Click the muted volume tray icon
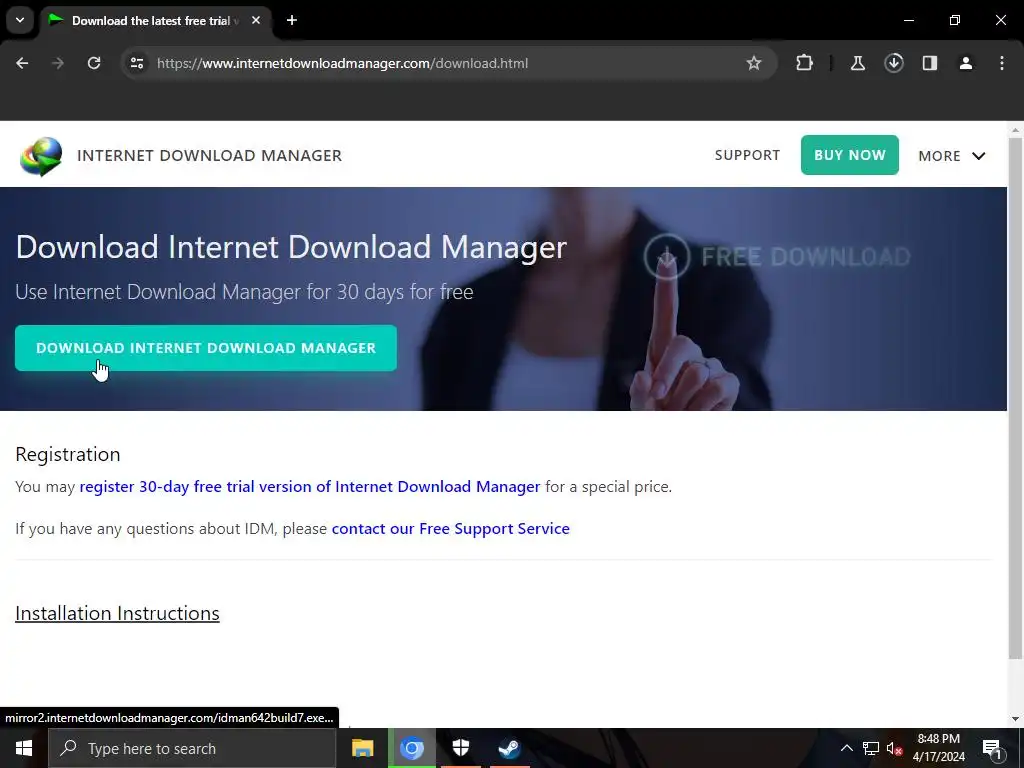Image resolution: width=1024 pixels, height=768 pixels. pyautogui.click(x=894, y=749)
